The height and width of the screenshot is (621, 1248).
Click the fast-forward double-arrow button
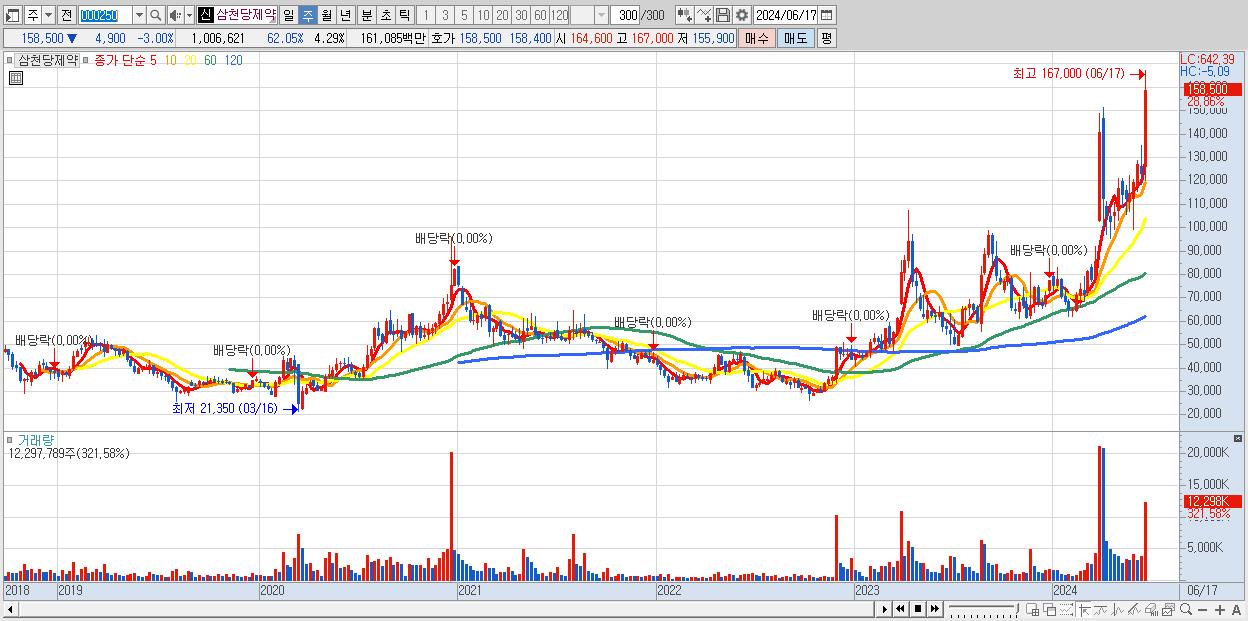pyautogui.click(x=935, y=609)
